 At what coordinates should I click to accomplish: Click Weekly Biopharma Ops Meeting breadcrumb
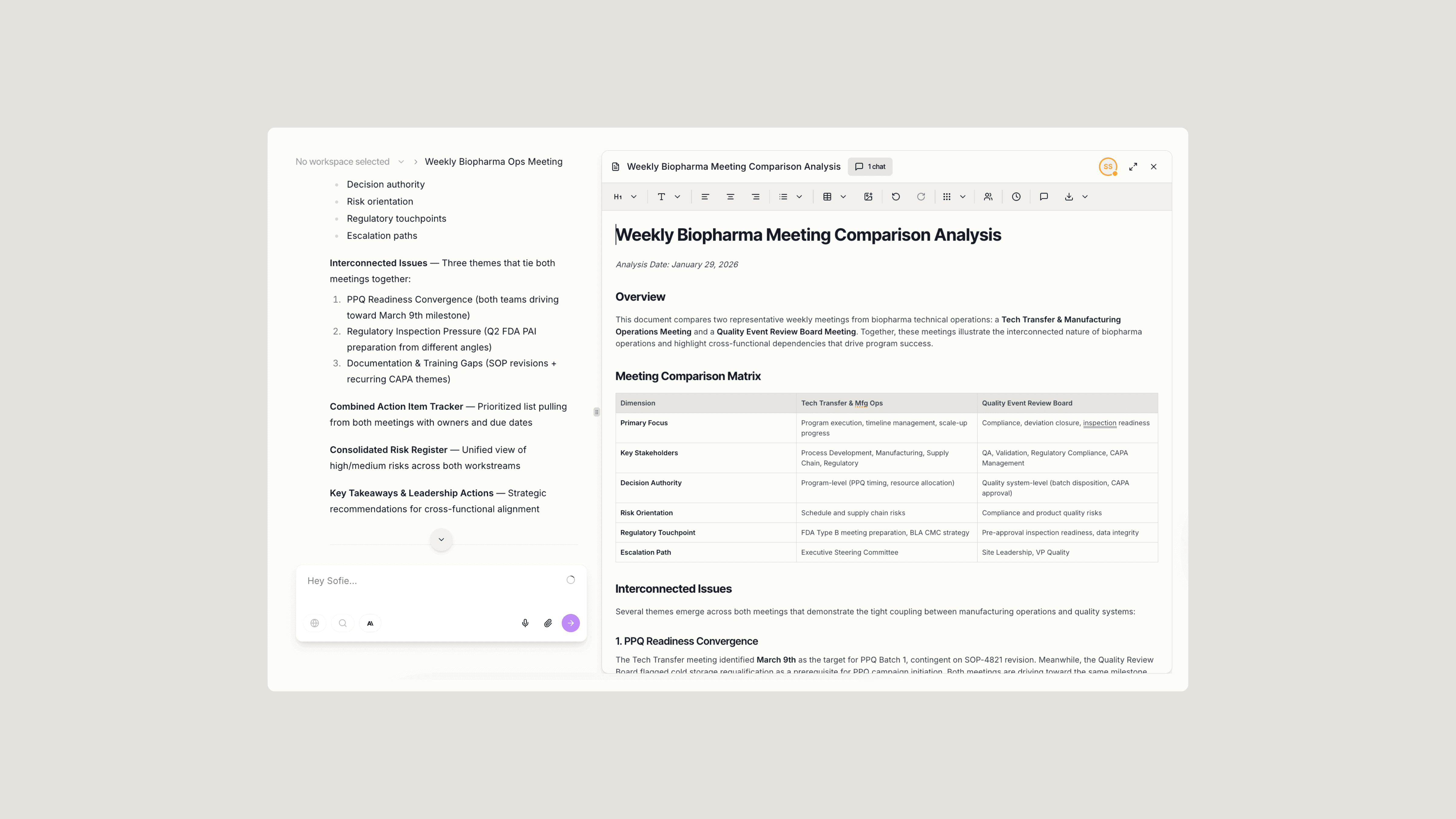pos(494,162)
